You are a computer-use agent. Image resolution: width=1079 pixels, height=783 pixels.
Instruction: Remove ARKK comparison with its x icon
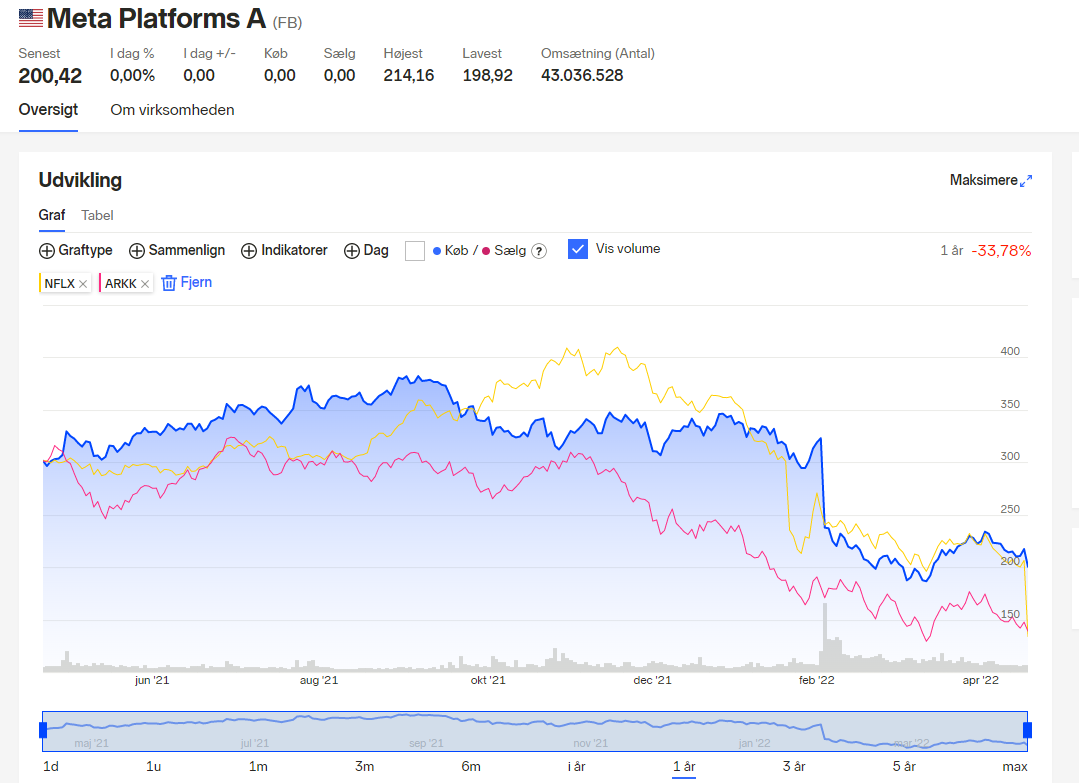pos(145,283)
